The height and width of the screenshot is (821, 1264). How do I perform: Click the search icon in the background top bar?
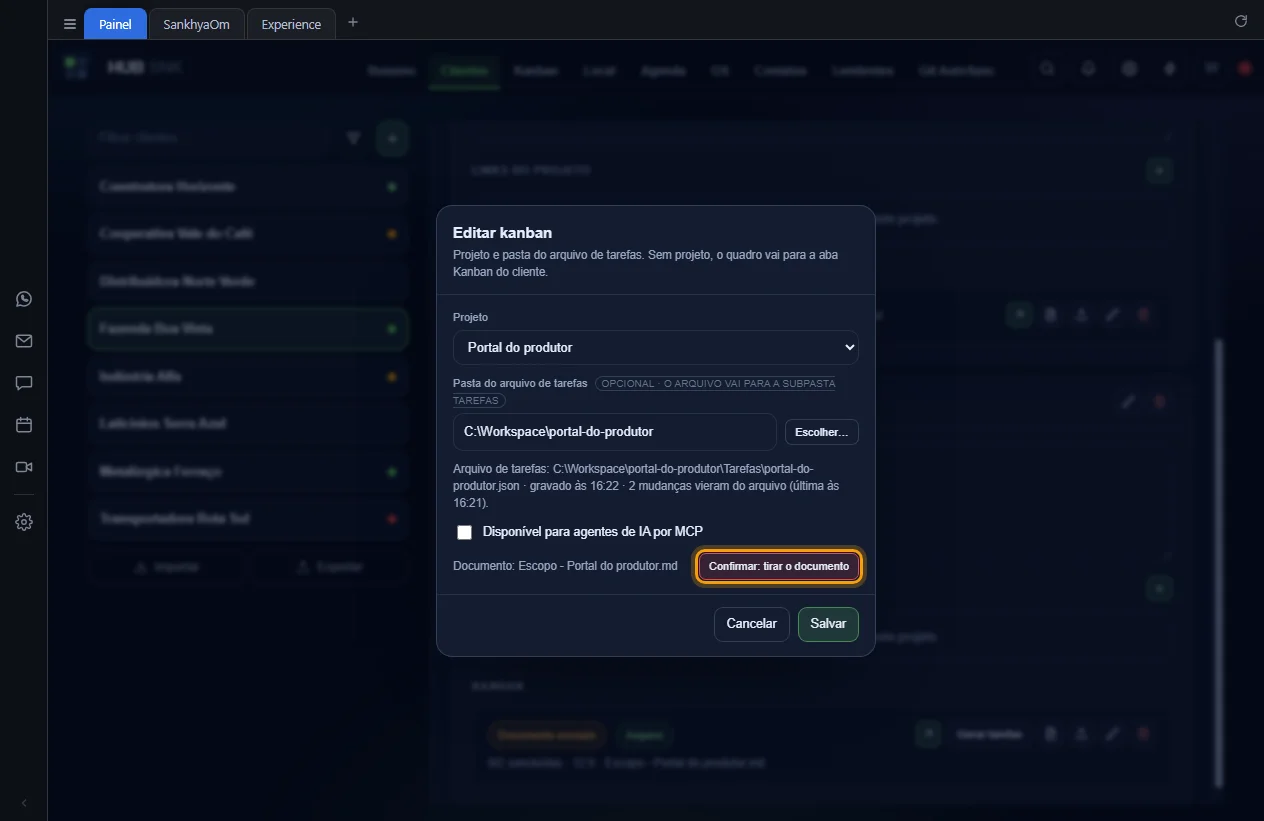[x=1047, y=69]
